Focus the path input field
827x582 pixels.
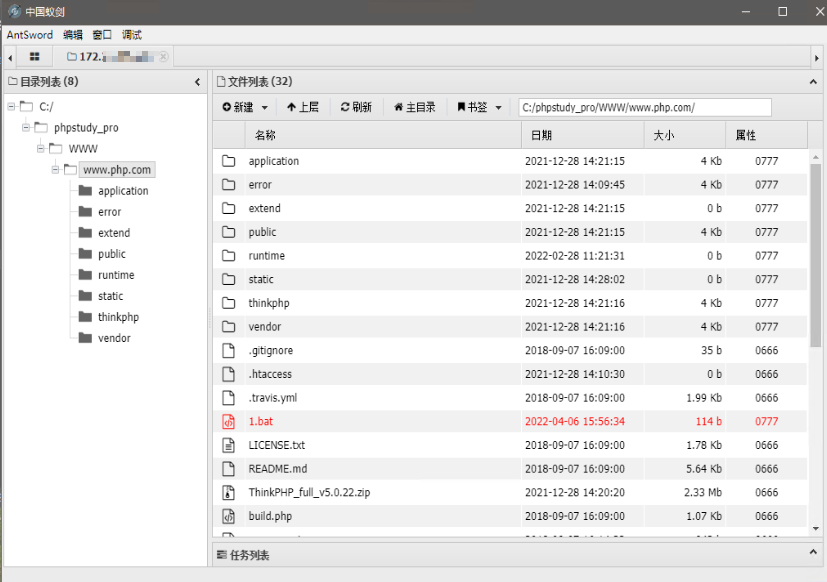point(645,107)
